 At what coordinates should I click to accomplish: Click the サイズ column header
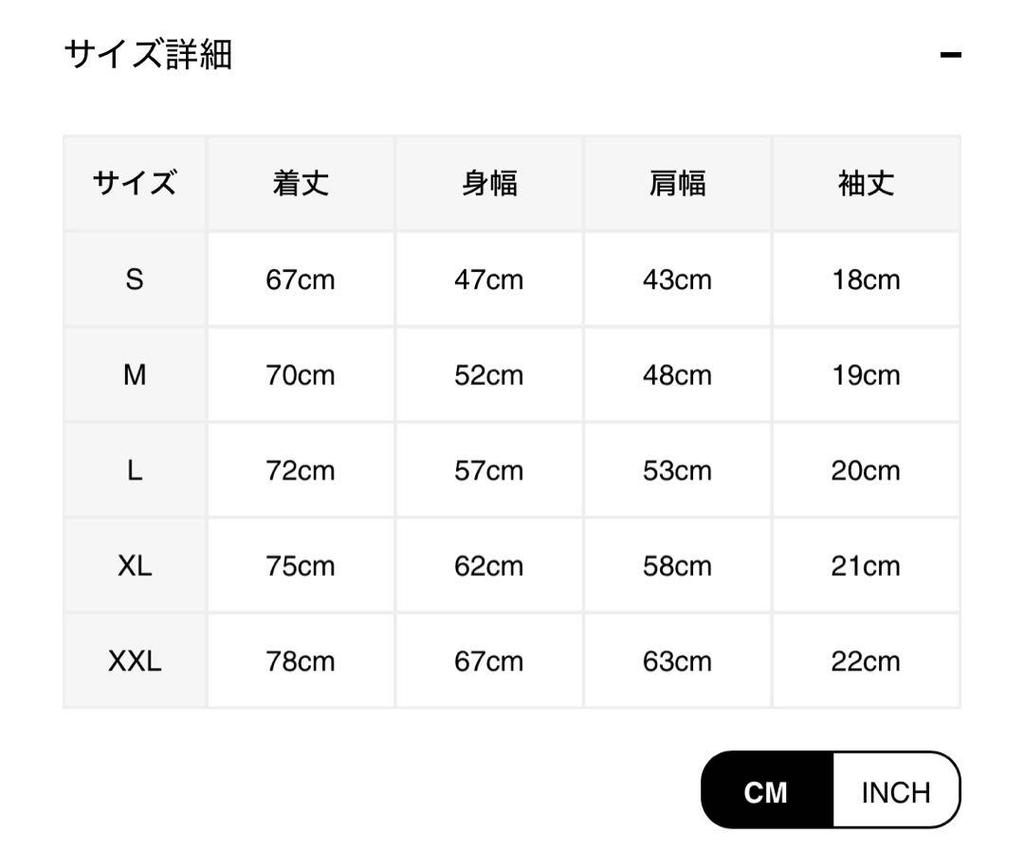click(135, 184)
